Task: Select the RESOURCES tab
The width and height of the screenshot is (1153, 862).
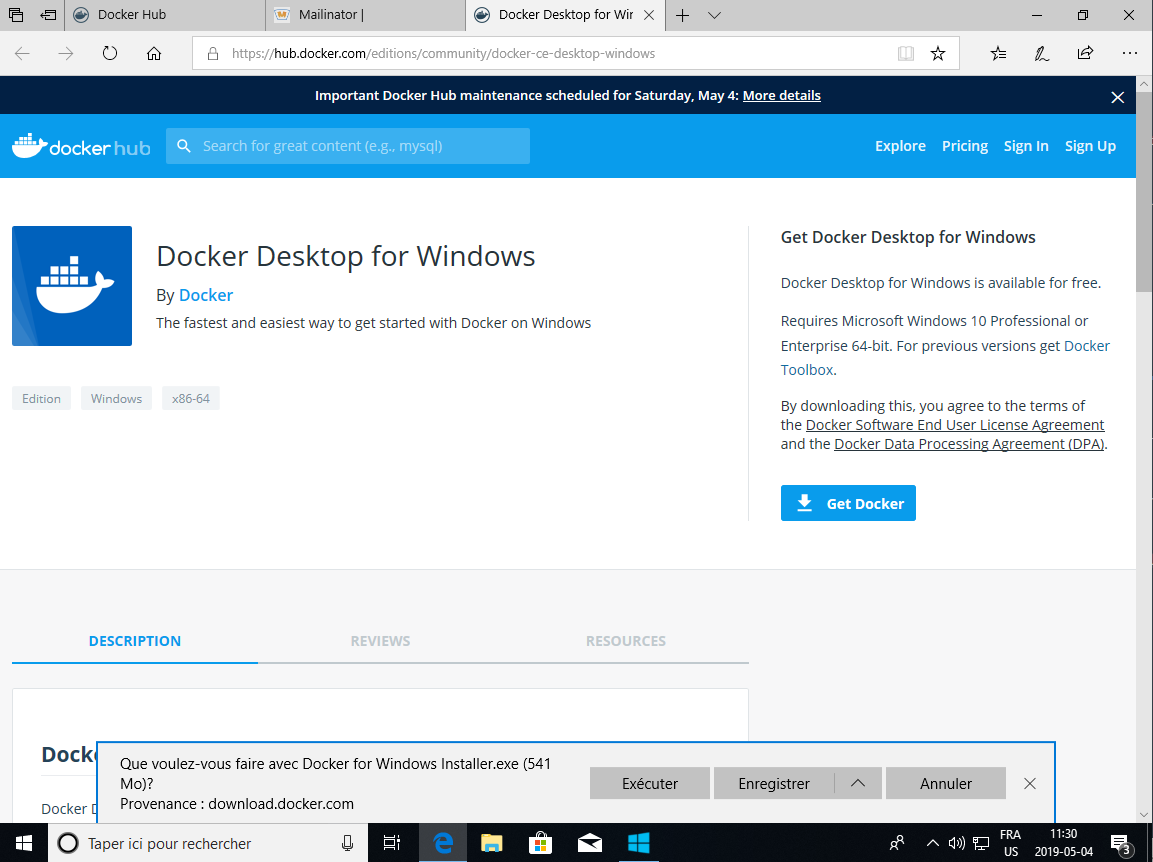Action: pos(625,641)
